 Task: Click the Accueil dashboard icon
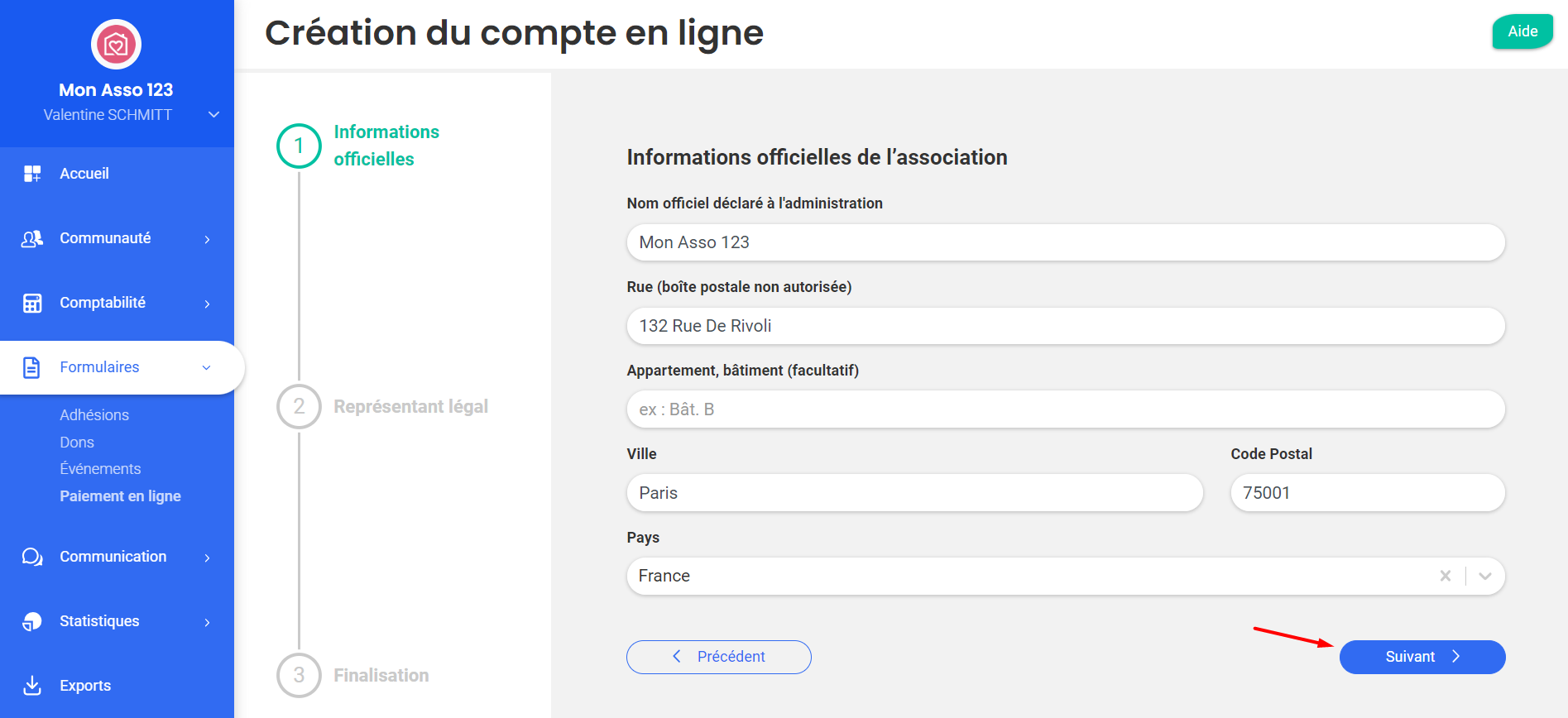pyautogui.click(x=32, y=174)
